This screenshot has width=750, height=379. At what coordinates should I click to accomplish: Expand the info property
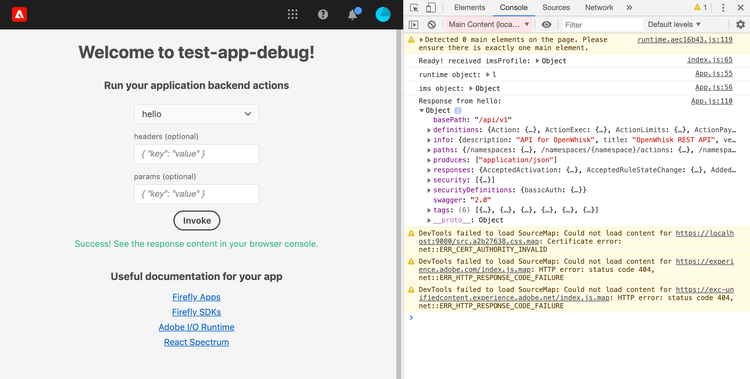click(429, 140)
